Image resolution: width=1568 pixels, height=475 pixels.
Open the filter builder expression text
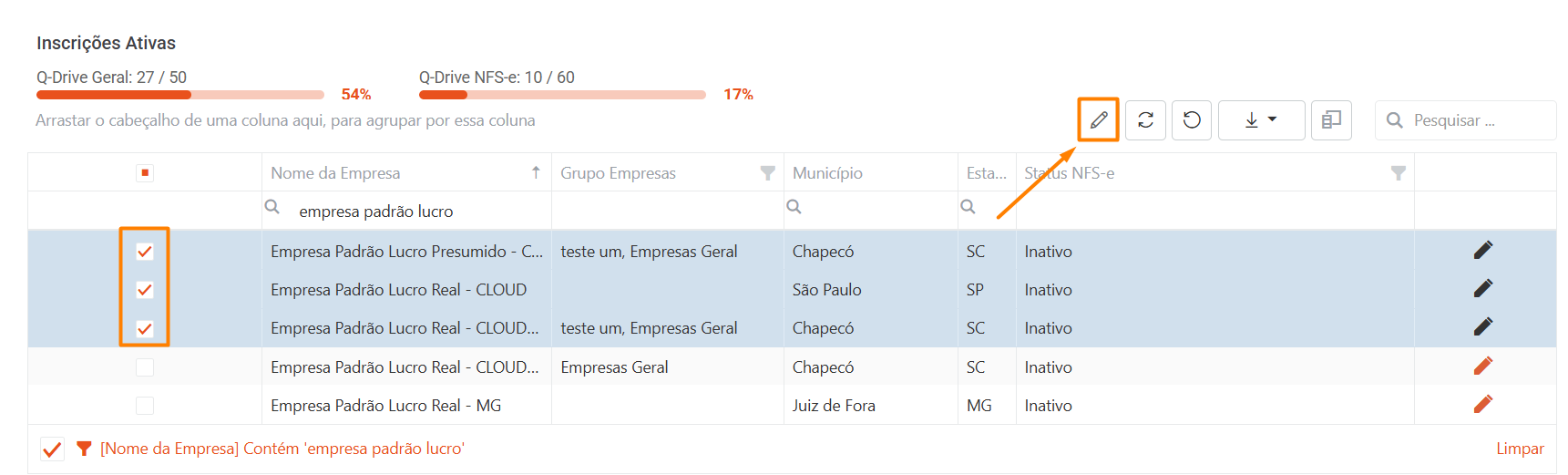tap(282, 449)
